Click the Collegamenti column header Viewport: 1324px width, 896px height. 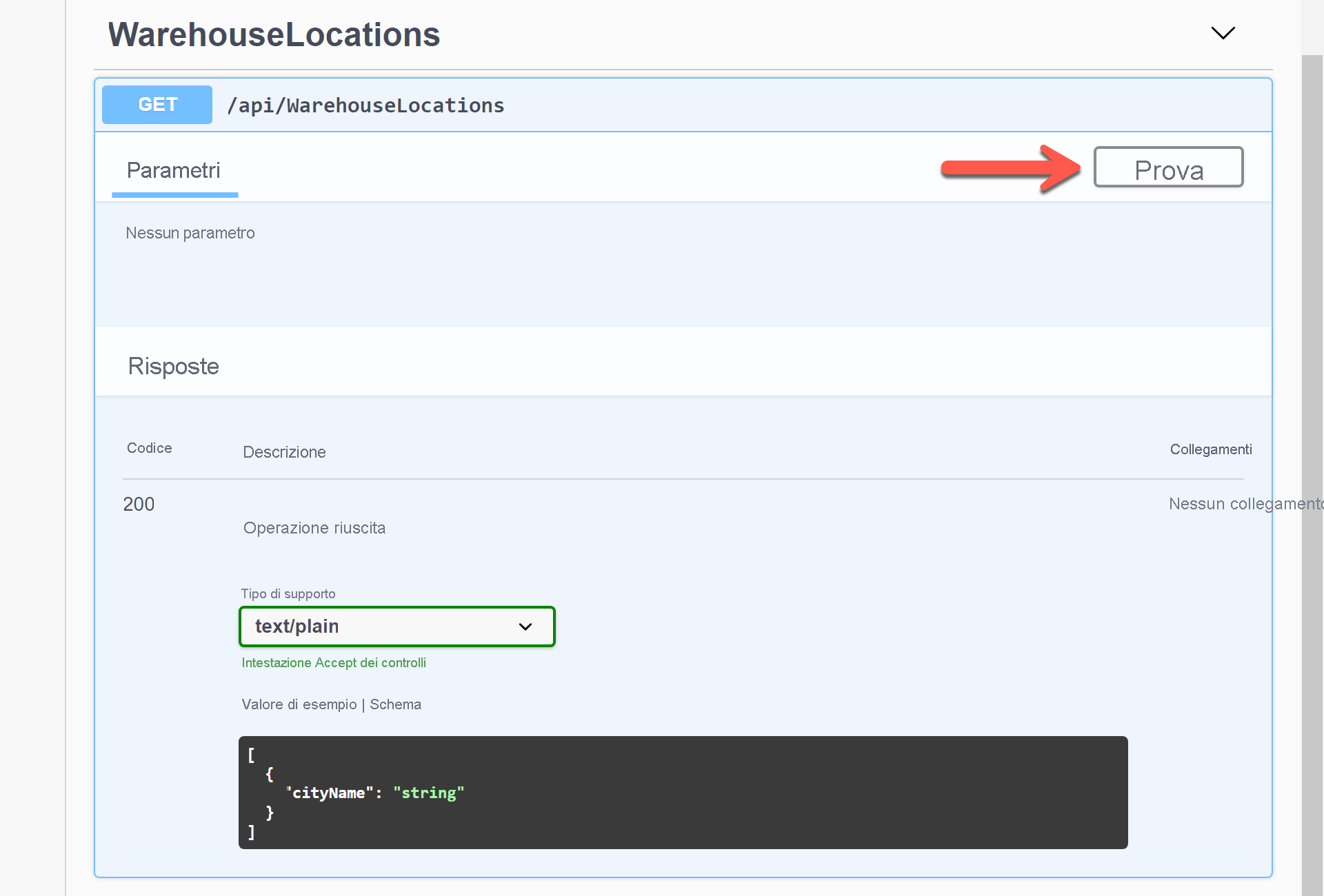[1211, 449]
